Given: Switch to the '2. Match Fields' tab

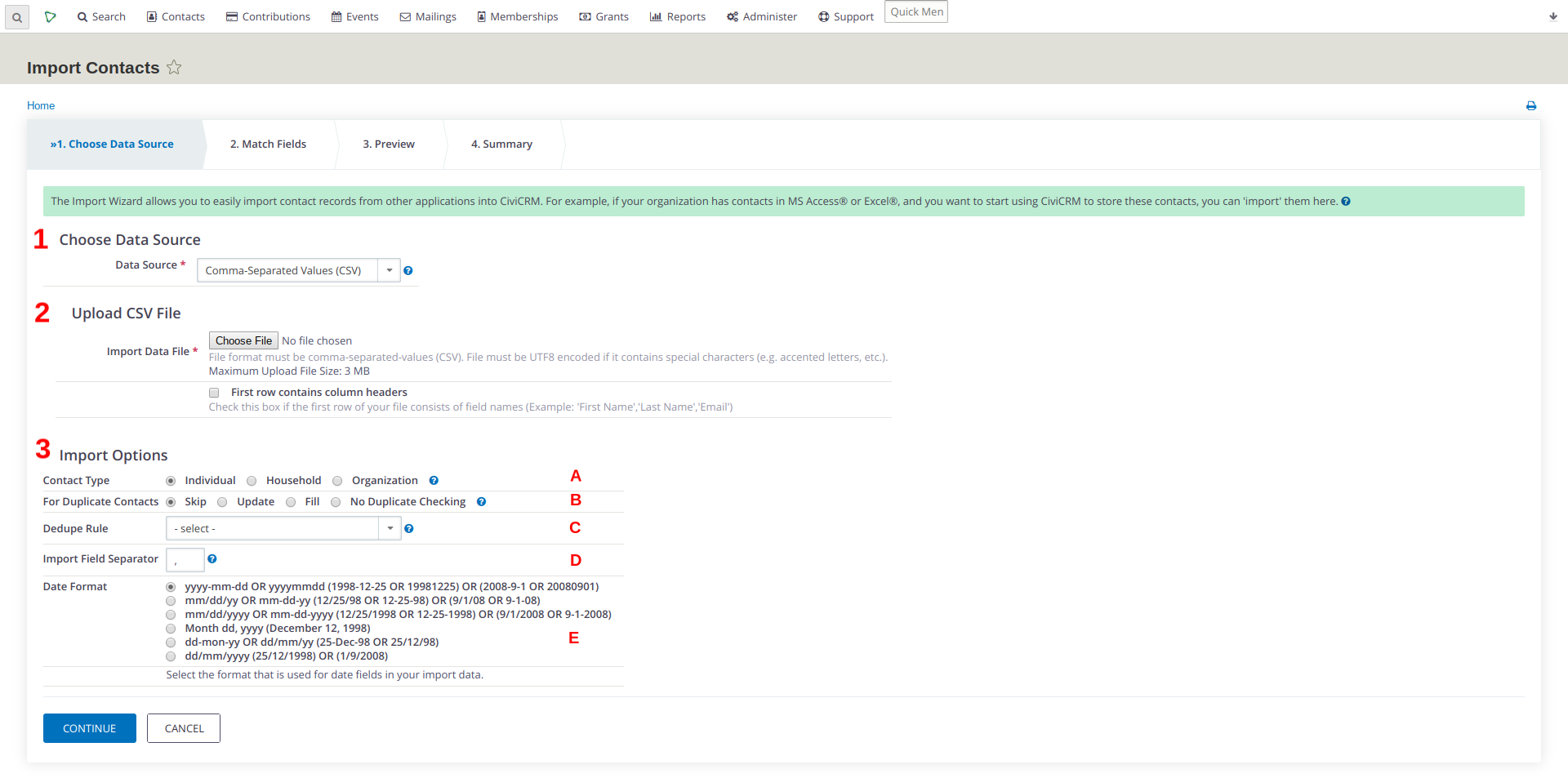Looking at the screenshot, I should (x=268, y=144).
